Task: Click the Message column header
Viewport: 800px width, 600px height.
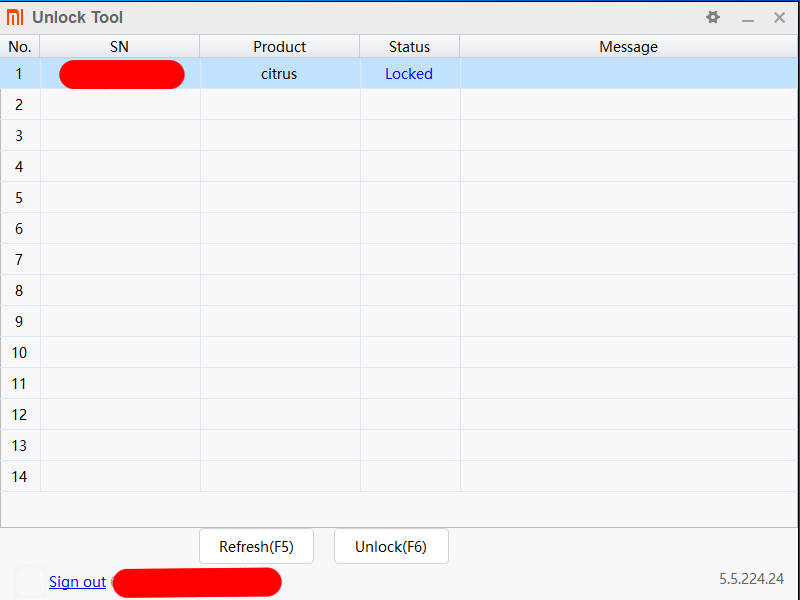Action: [x=629, y=46]
